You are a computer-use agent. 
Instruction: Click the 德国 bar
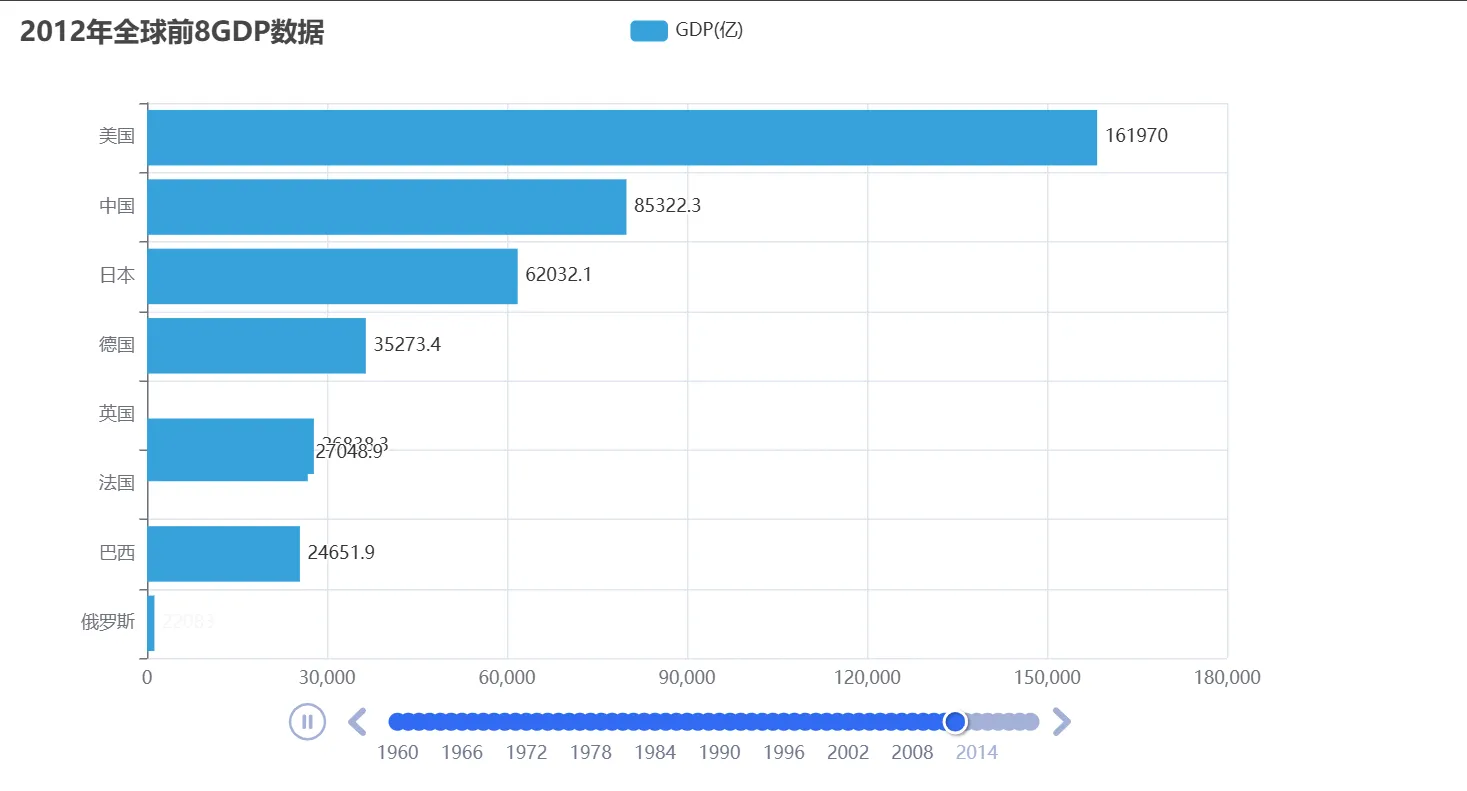(x=256, y=345)
